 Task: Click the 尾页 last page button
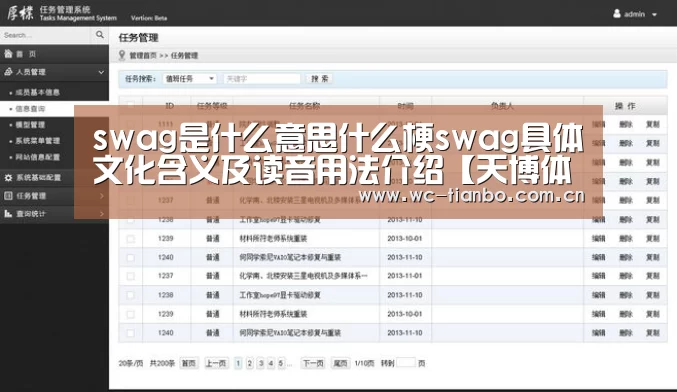340,363
